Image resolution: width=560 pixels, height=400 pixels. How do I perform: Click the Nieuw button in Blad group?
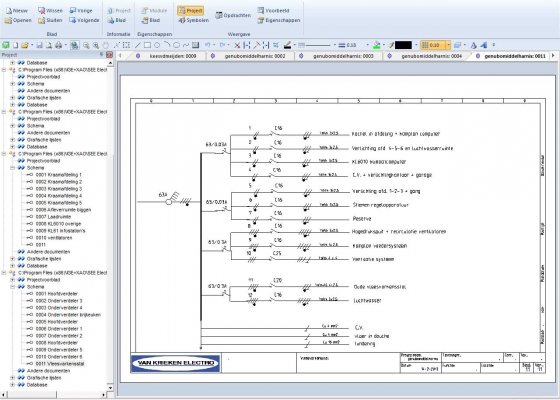coord(17,11)
